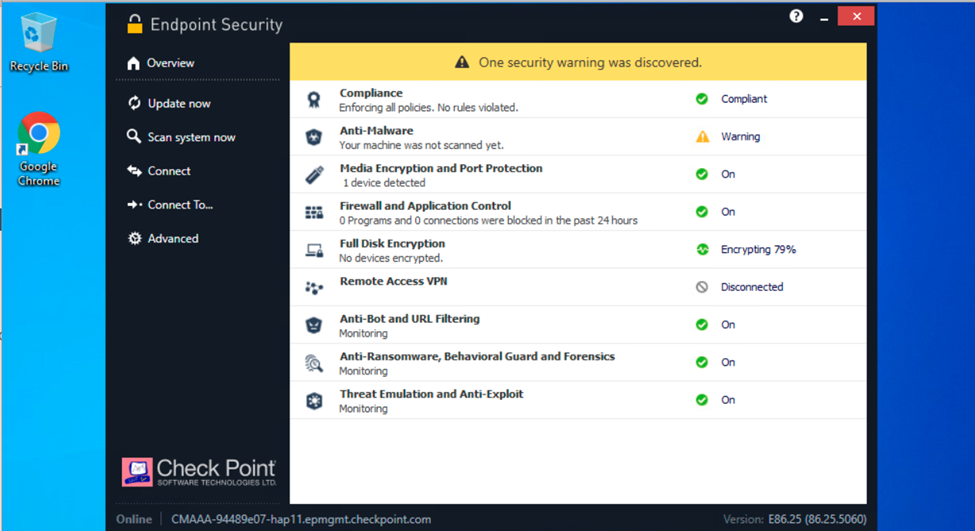Click the 'Disconnected' status text

pyautogui.click(x=752, y=287)
